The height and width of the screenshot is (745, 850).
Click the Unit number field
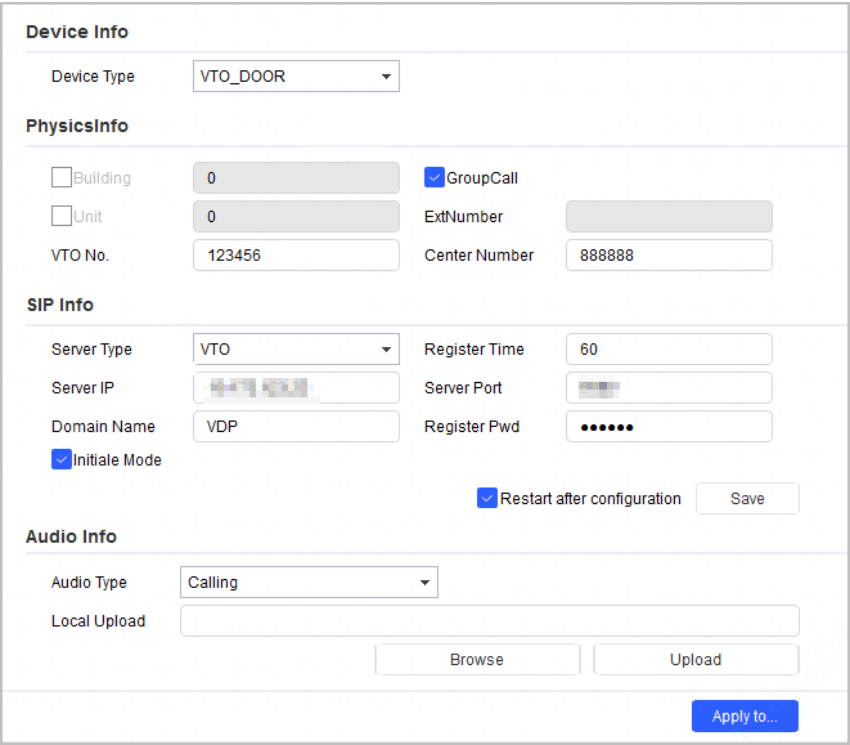(x=296, y=216)
